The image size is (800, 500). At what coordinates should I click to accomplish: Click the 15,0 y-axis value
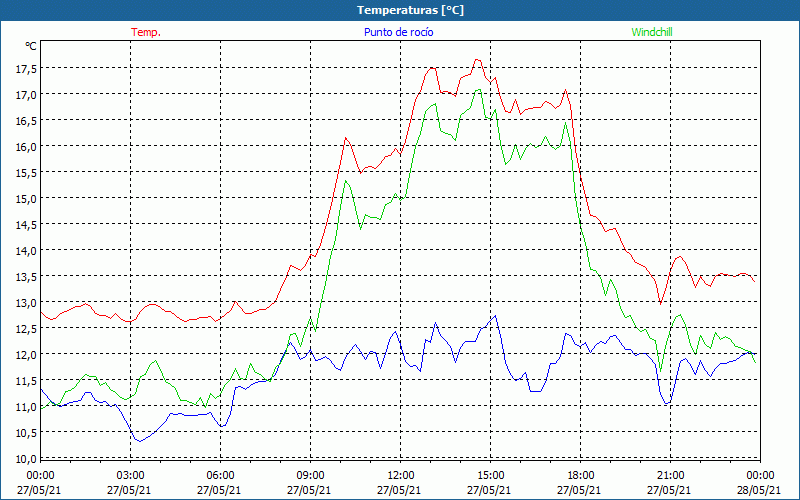pos(25,199)
